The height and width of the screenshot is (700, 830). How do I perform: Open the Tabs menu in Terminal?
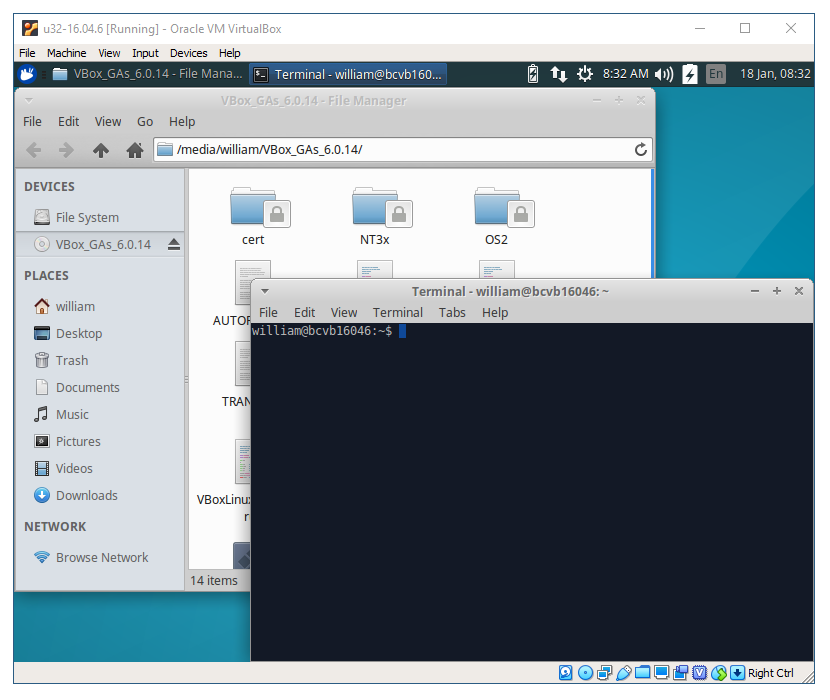[452, 312]
